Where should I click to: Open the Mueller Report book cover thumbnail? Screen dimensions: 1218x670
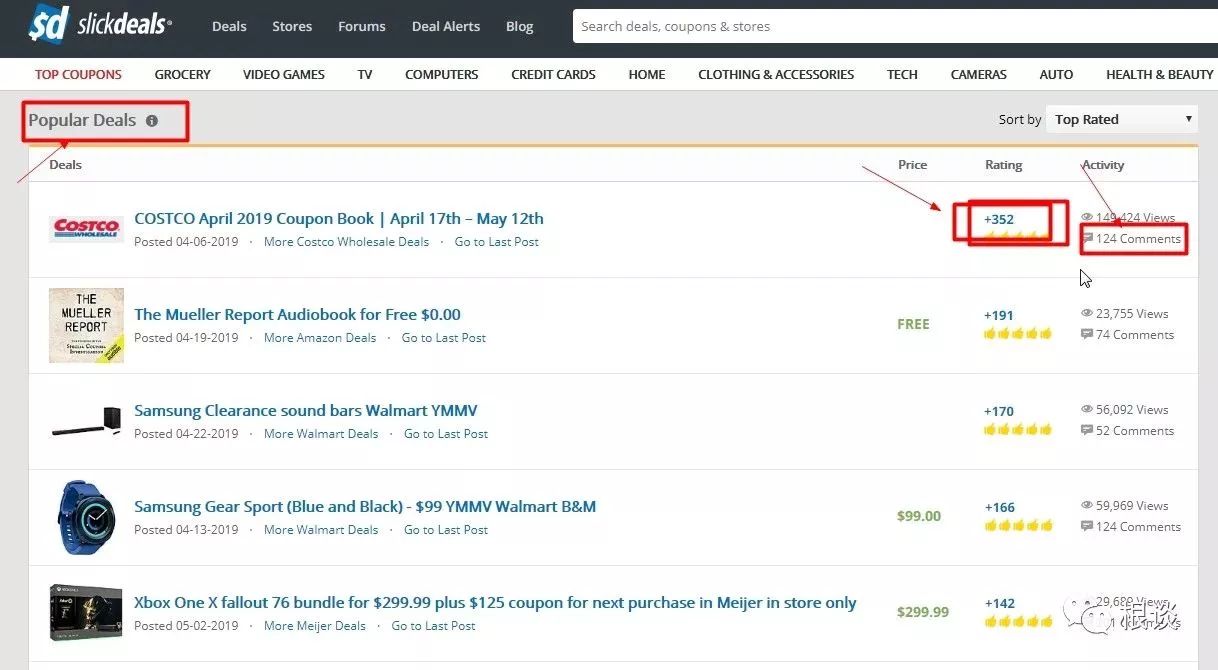86,325
